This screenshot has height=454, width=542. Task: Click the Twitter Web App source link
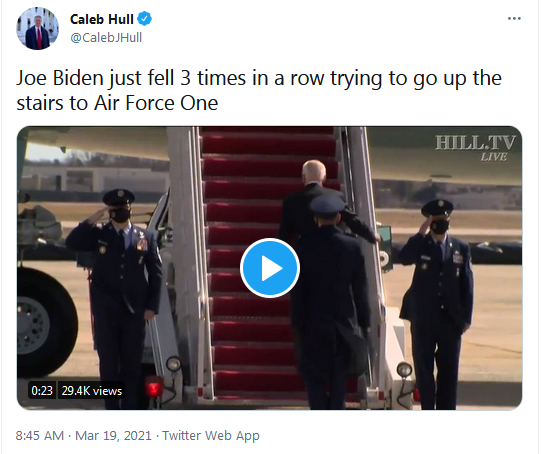211,436
